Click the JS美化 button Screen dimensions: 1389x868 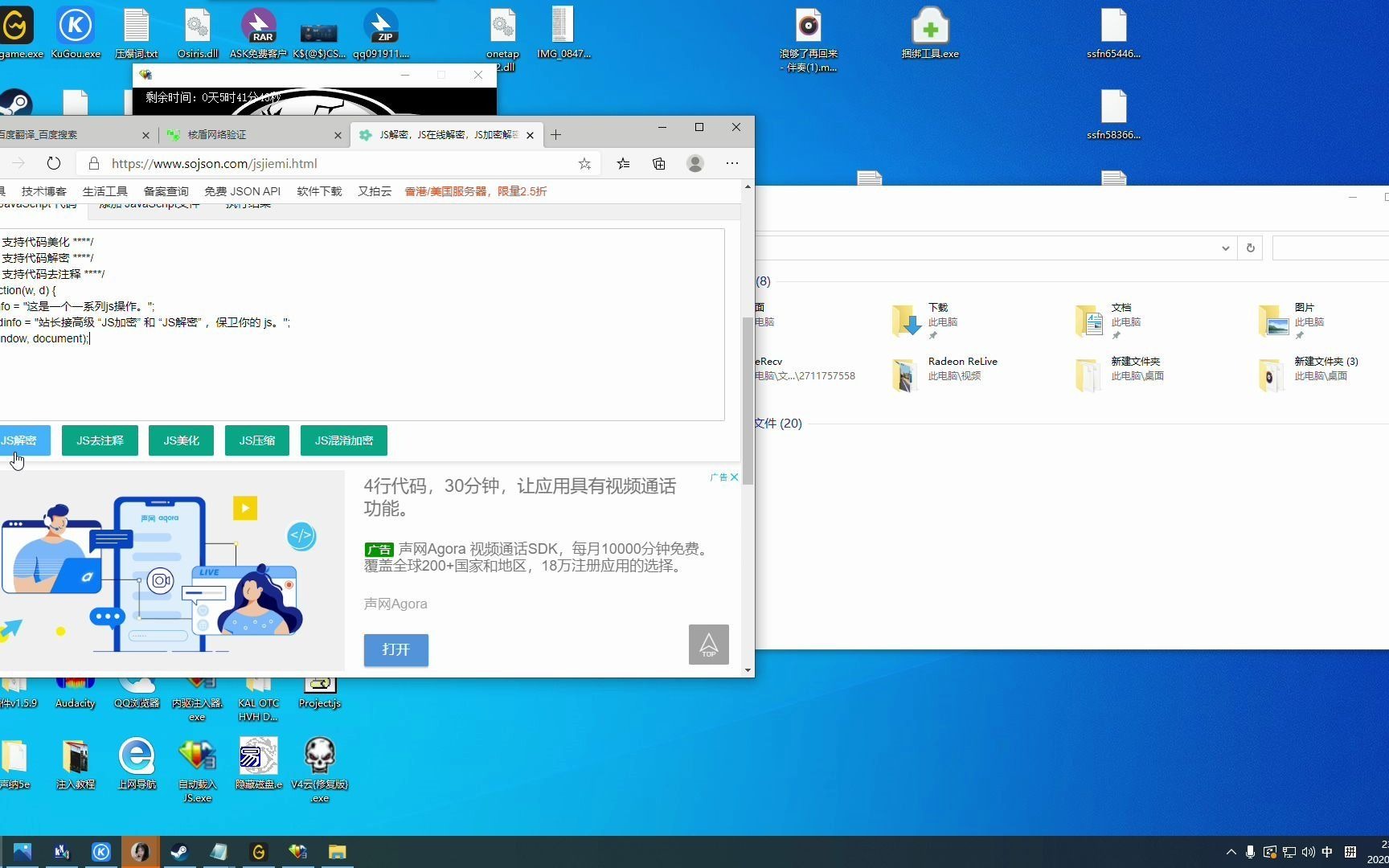tap(180, 440)
